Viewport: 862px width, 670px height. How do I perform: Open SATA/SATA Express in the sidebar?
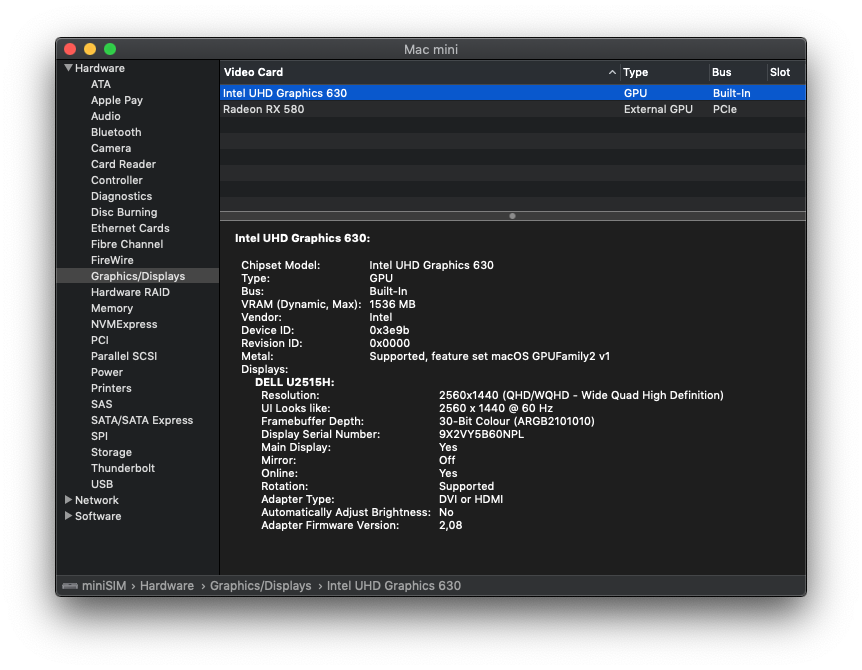142,420
